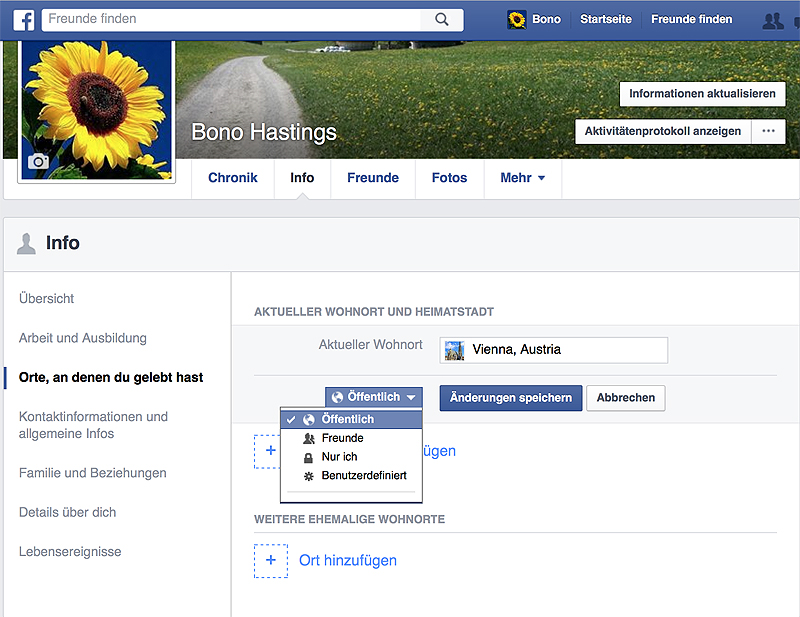Open Familie und Beziehungen section

pyautogui.click(x=92, y=473)
